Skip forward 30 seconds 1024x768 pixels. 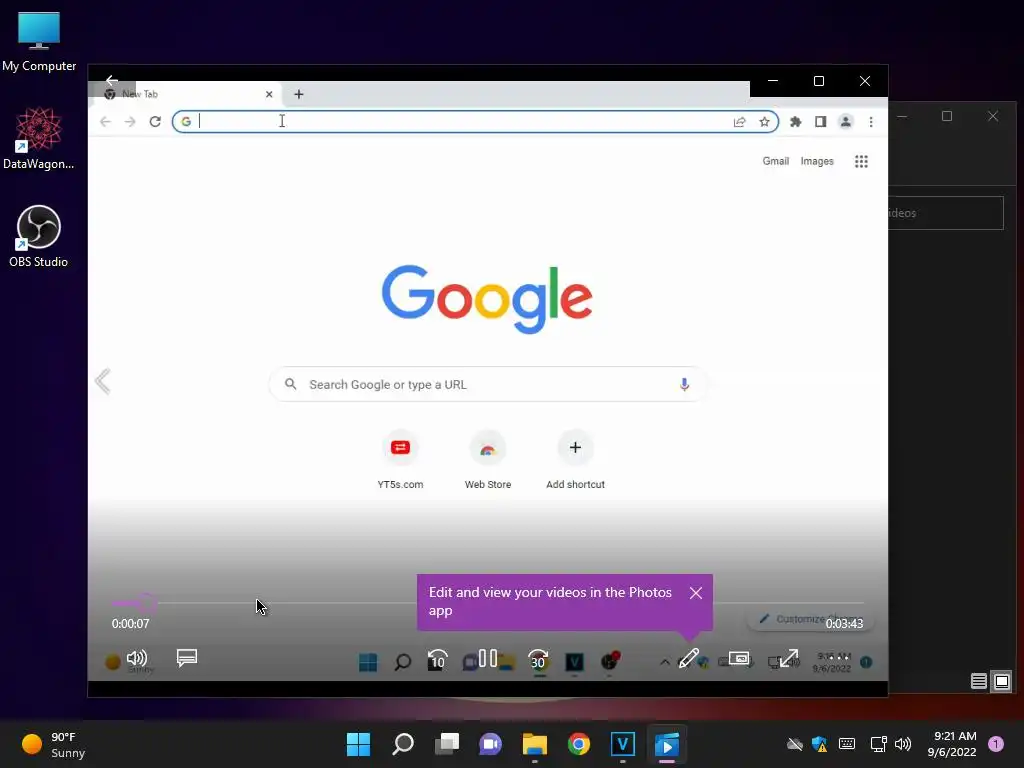point(538,660)
